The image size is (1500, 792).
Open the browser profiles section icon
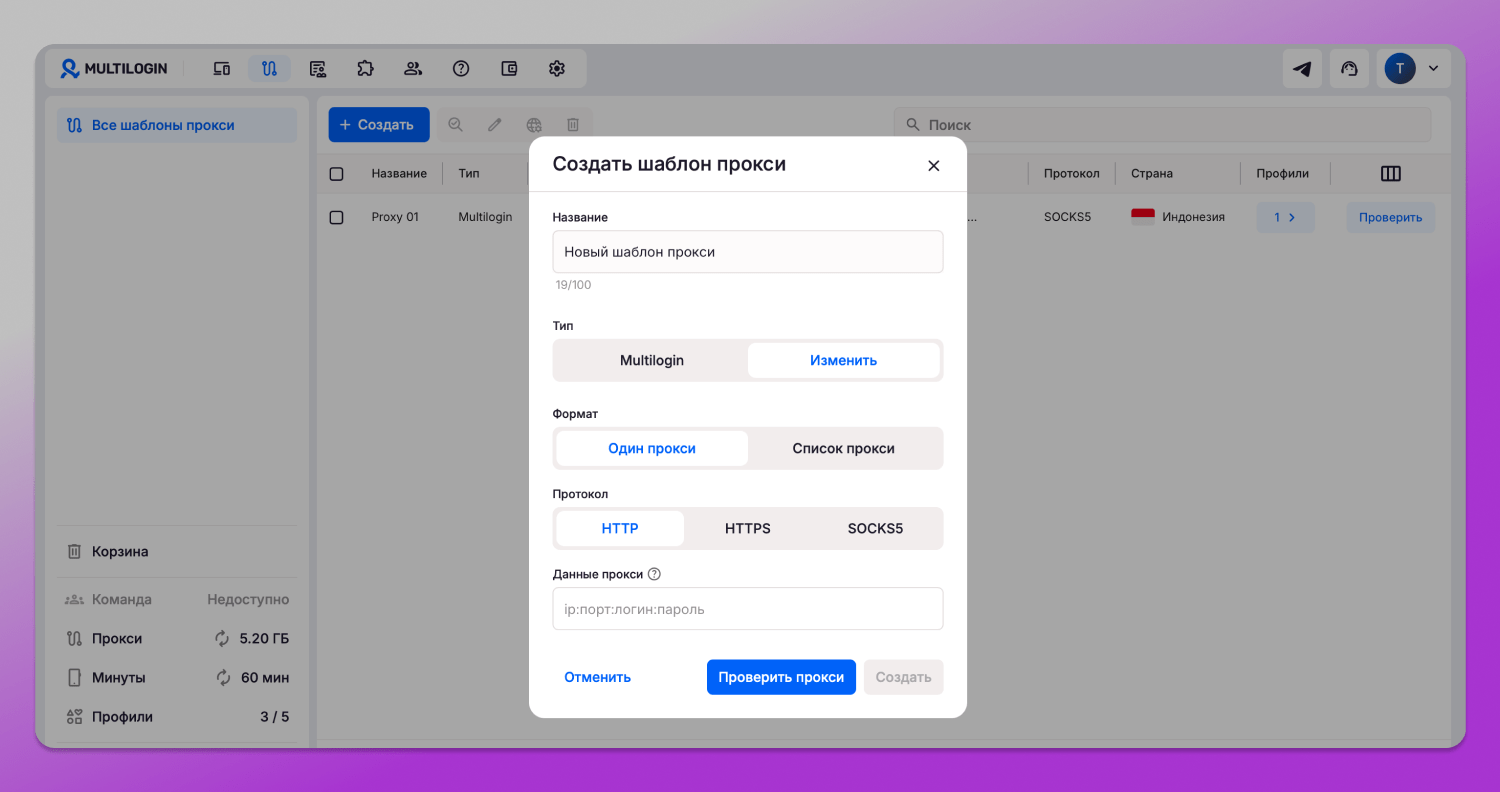coord(222,69)
